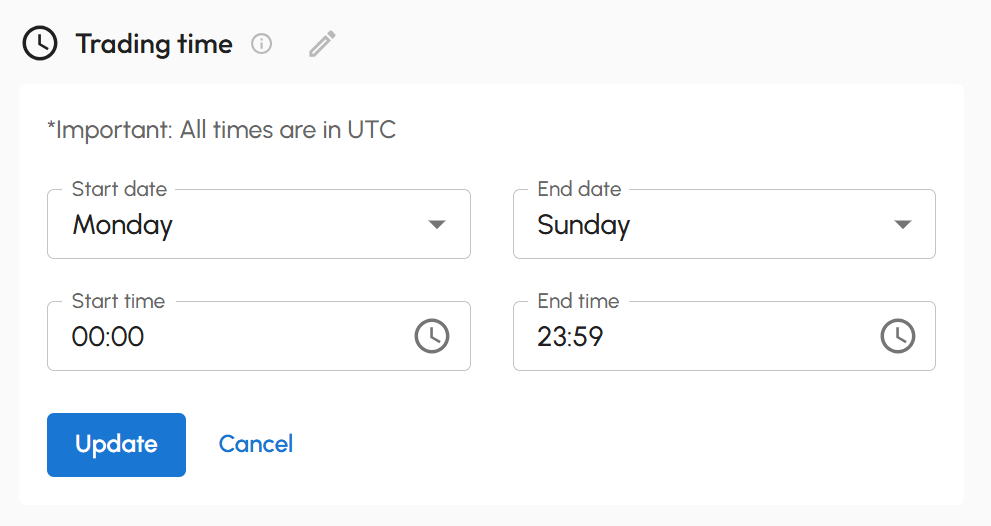This screenshot has width=991, height=526.
Task: Click the Important UTC times note
Action: click(221, 130)
